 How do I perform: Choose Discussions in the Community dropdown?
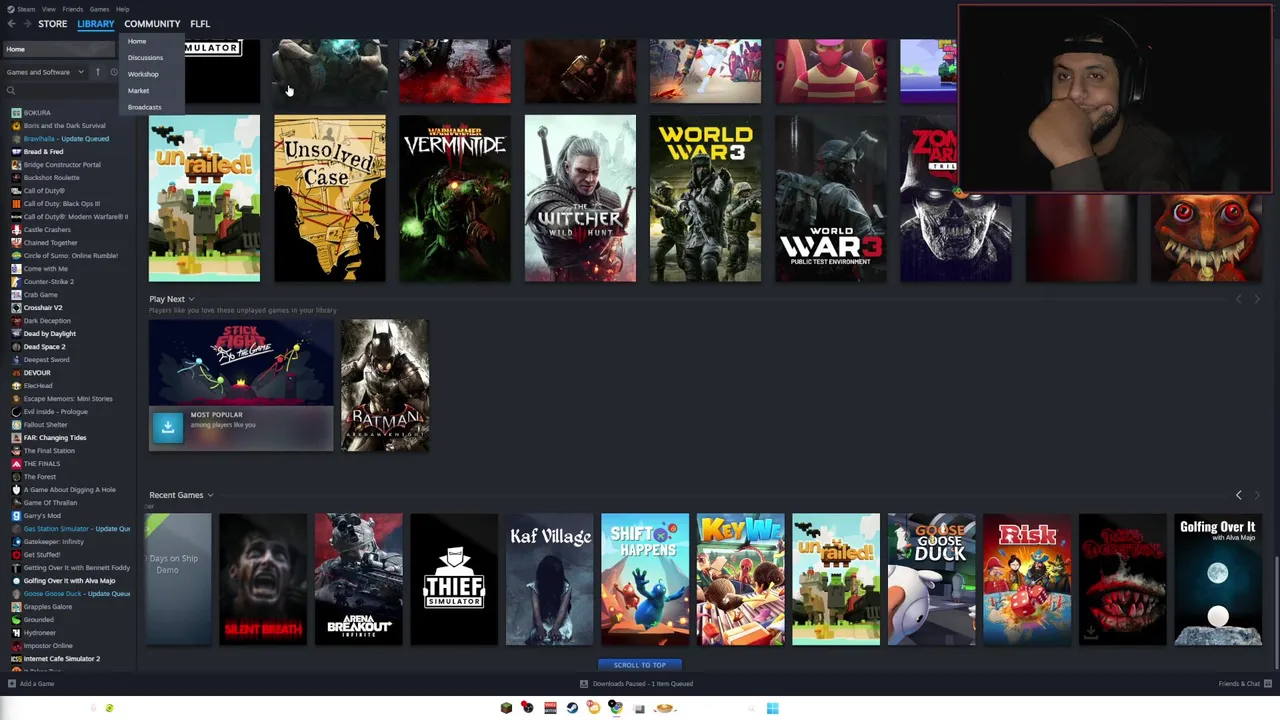tap(145, 57)
